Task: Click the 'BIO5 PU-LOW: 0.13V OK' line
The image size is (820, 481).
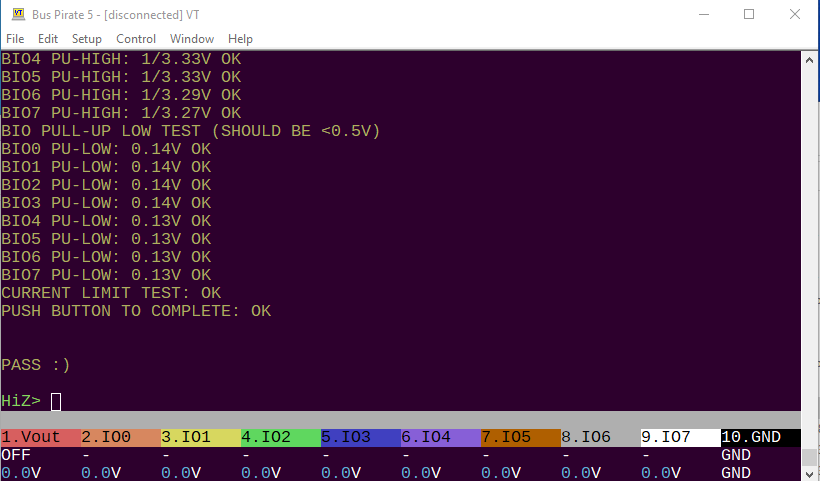Action: 106,239
